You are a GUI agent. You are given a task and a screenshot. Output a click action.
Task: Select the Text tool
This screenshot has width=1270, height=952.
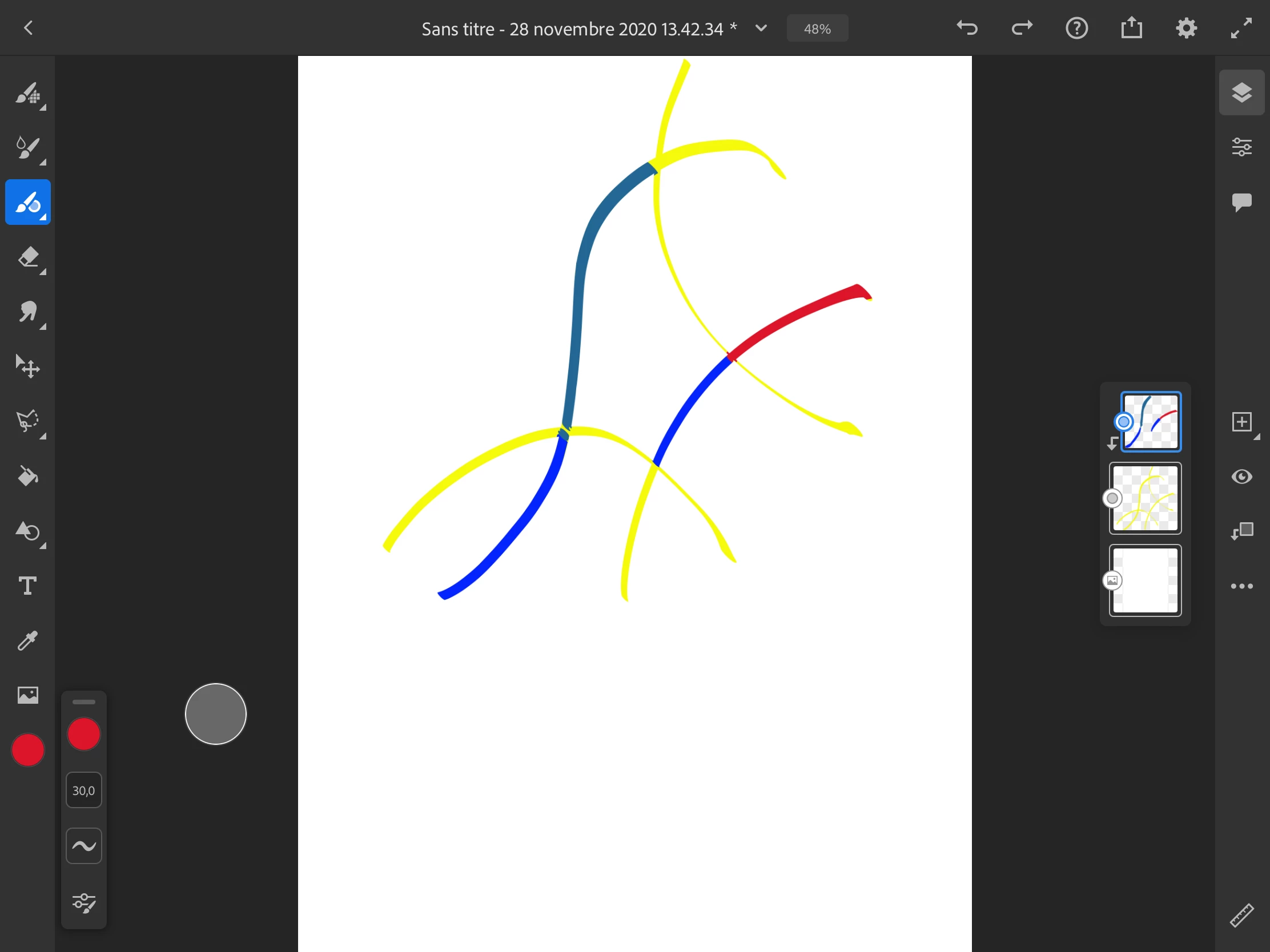coord(27,586)
